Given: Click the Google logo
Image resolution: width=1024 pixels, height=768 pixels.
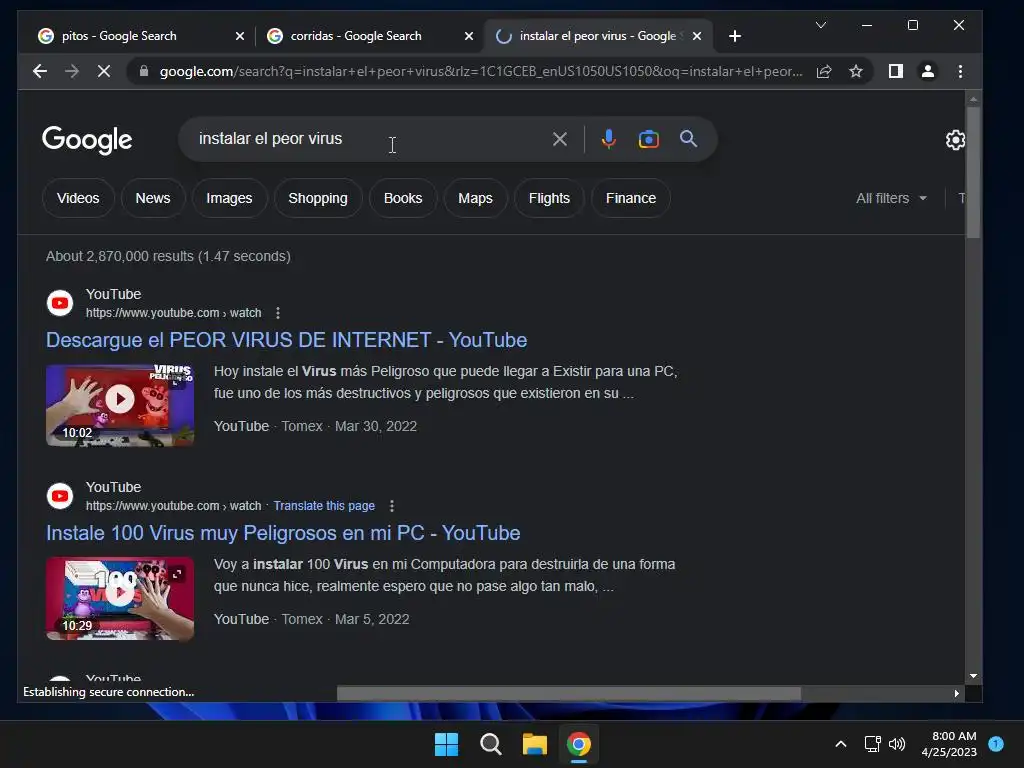Looking at the screenshot, I should coord(87,139).
